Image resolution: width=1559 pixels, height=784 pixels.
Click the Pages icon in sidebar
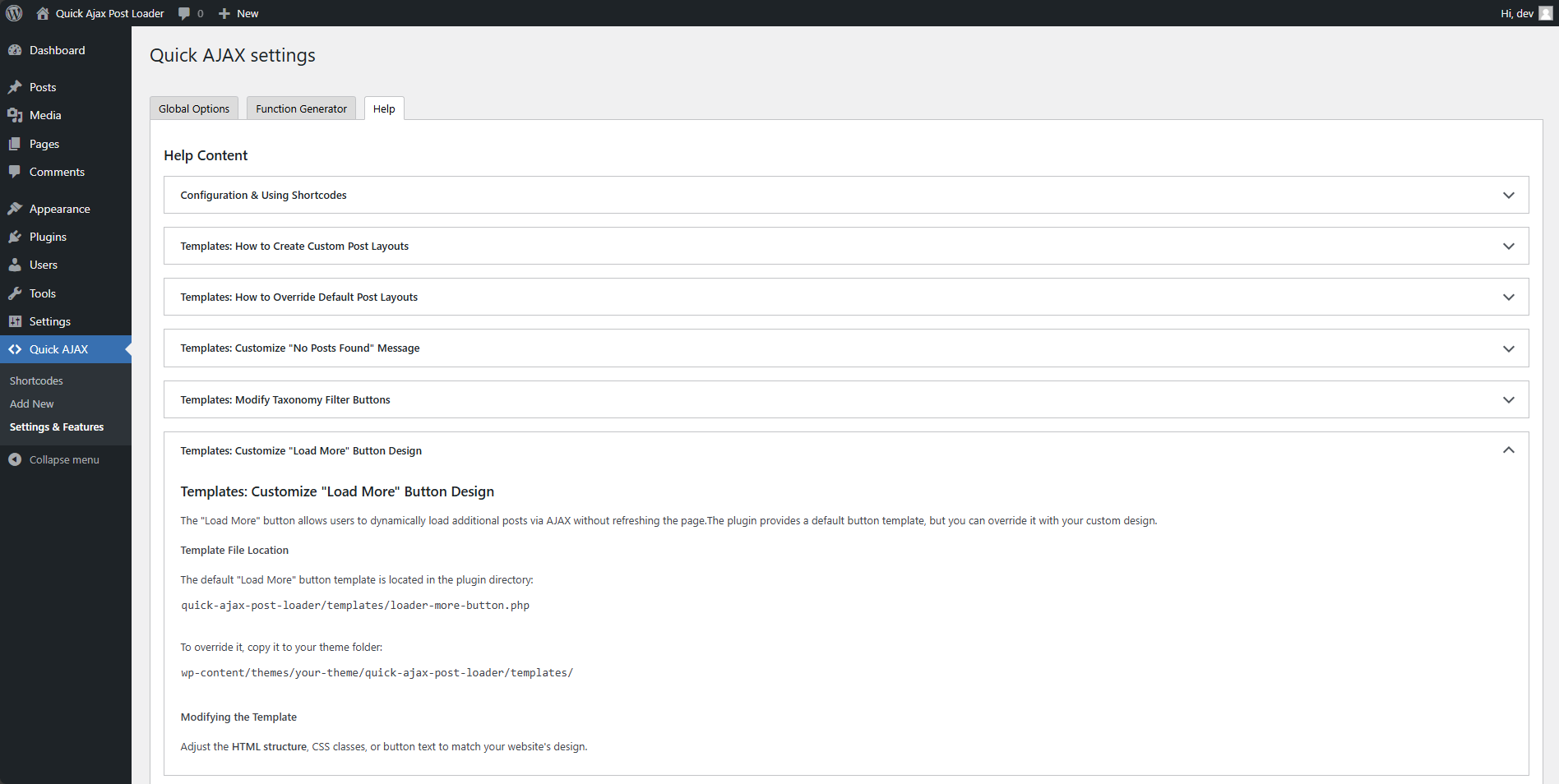pos(15,144)
